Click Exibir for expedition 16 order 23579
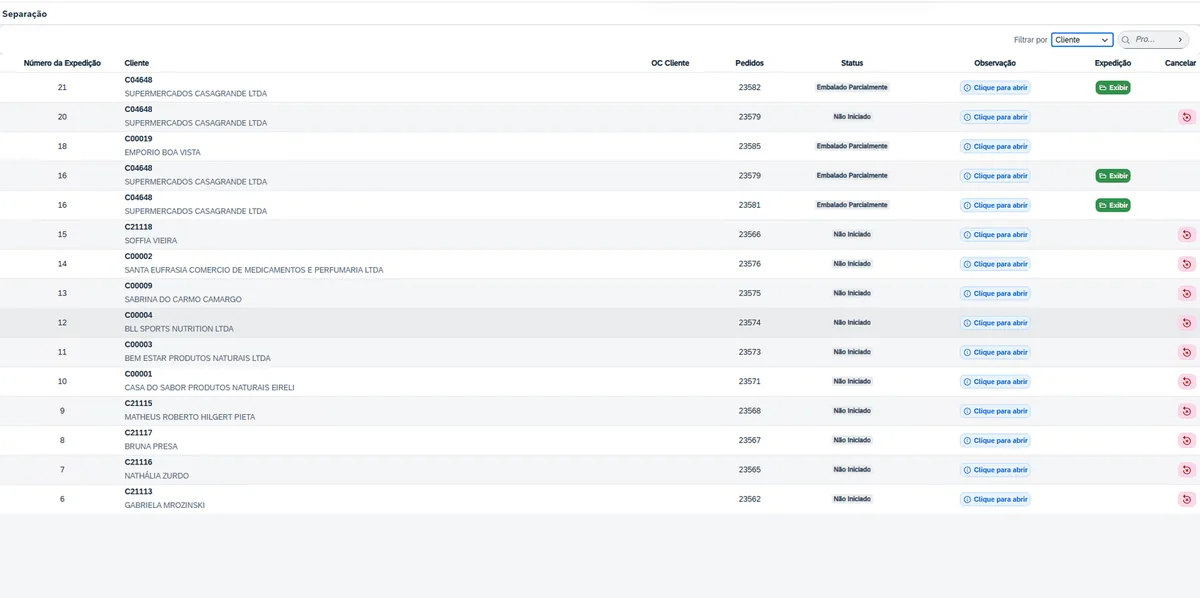1200x598 pixels. click(1113, 176)
